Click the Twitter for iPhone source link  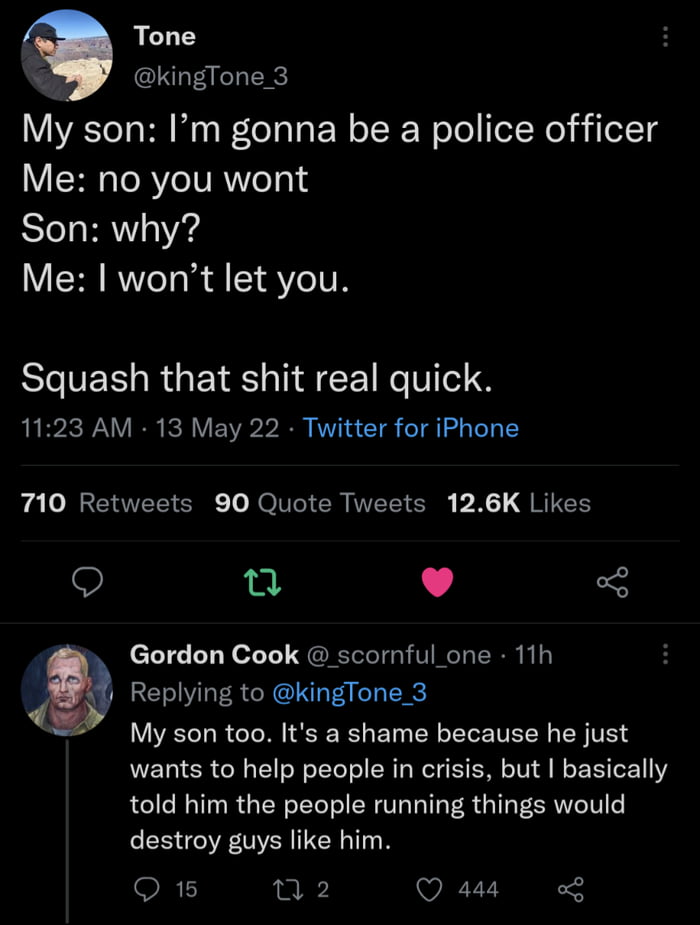coord(411,428)
